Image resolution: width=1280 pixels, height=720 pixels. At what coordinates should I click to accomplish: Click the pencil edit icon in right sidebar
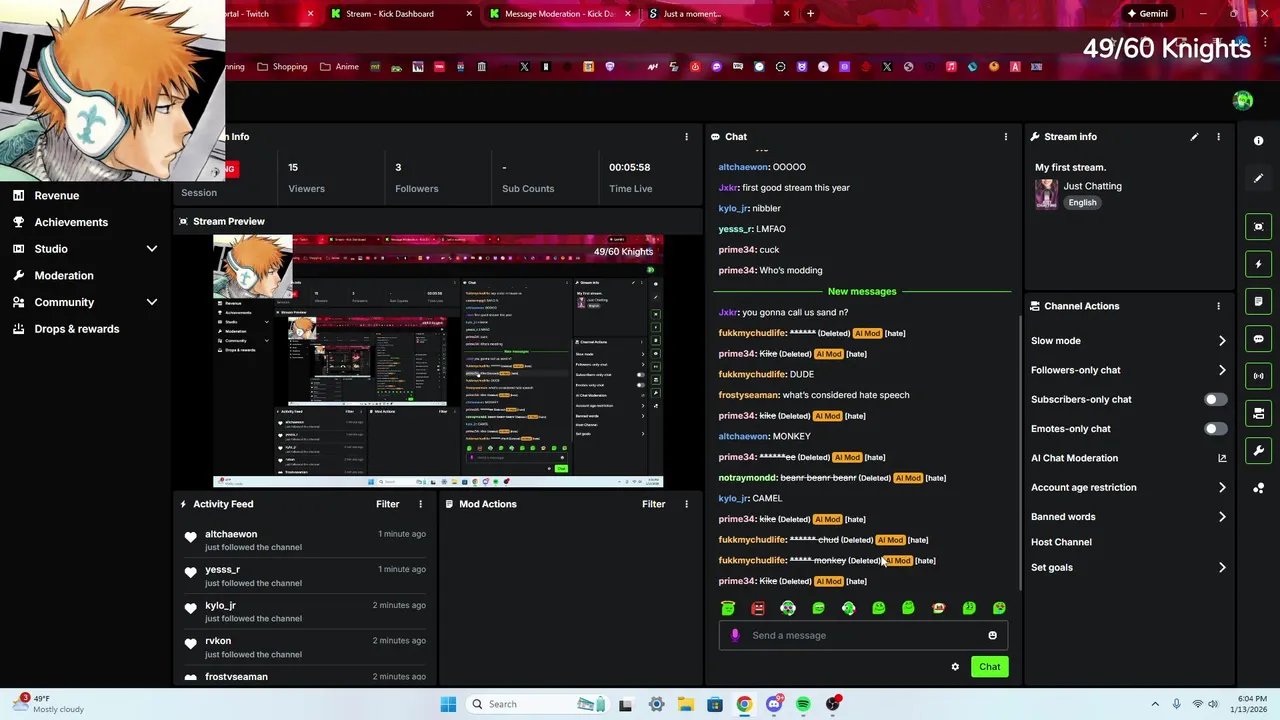point(1258,178)
